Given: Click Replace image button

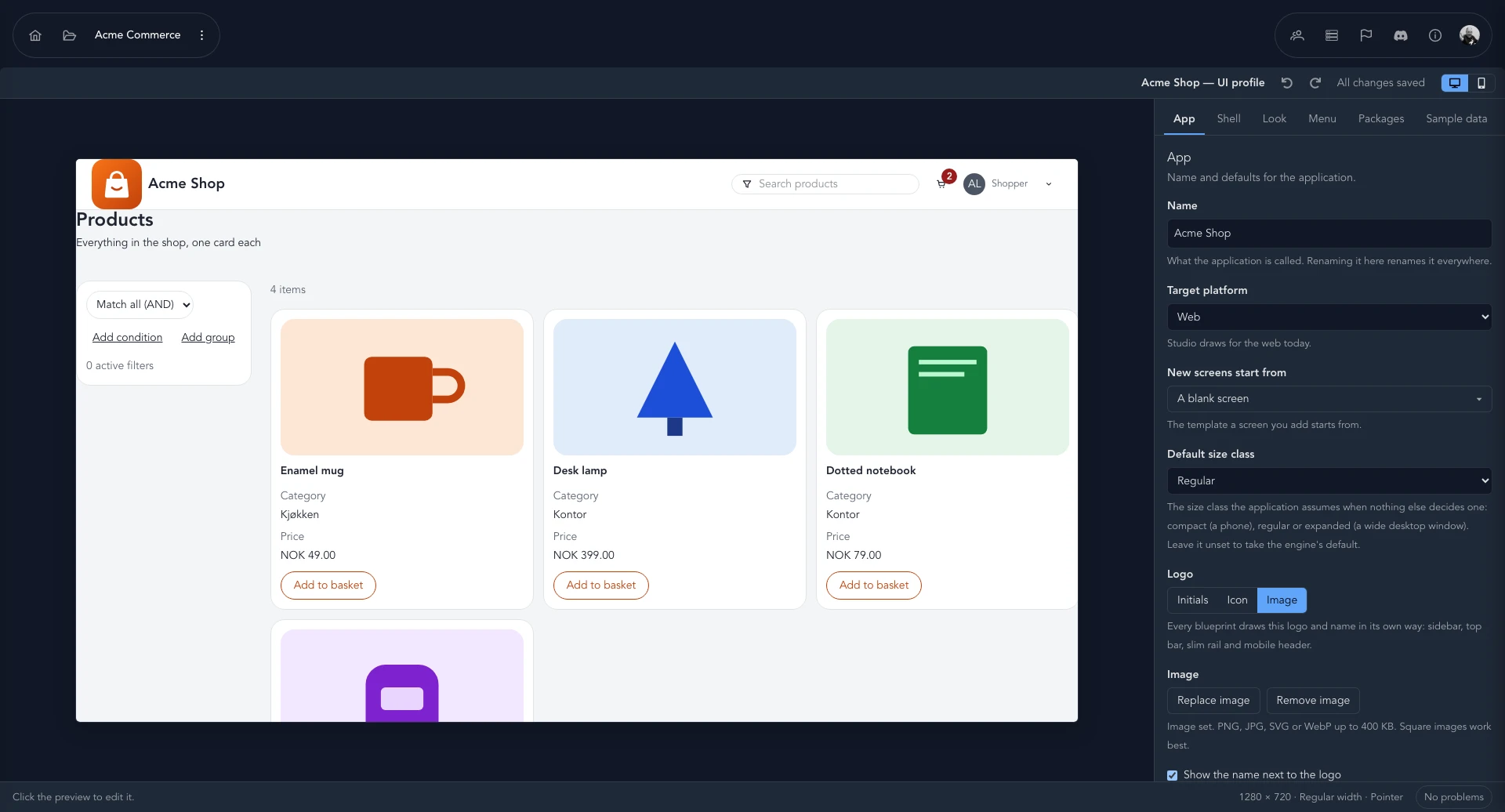Looking at the screenshot, I should click(1213, 701).
